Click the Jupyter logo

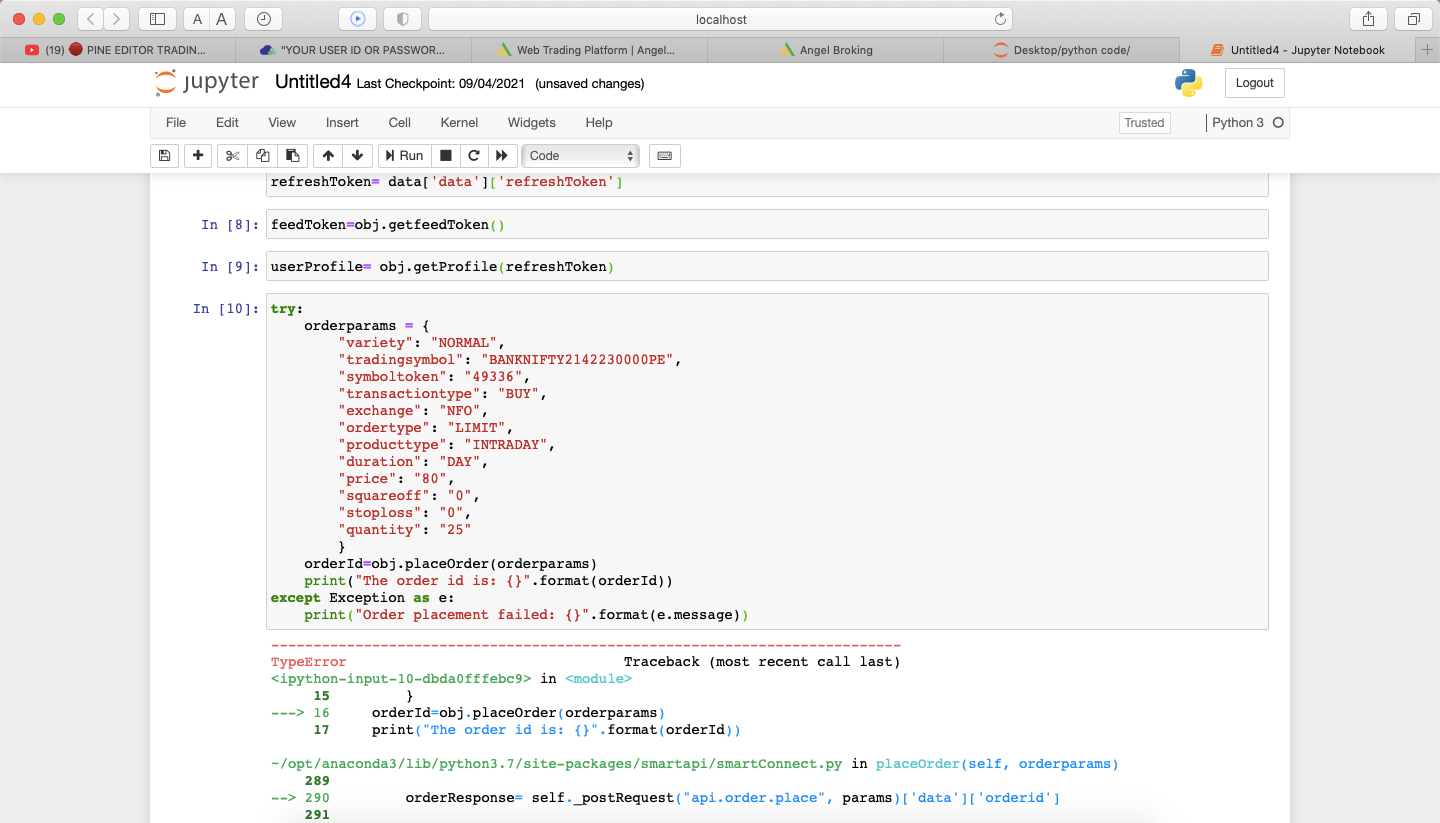[x=207, y=83]
